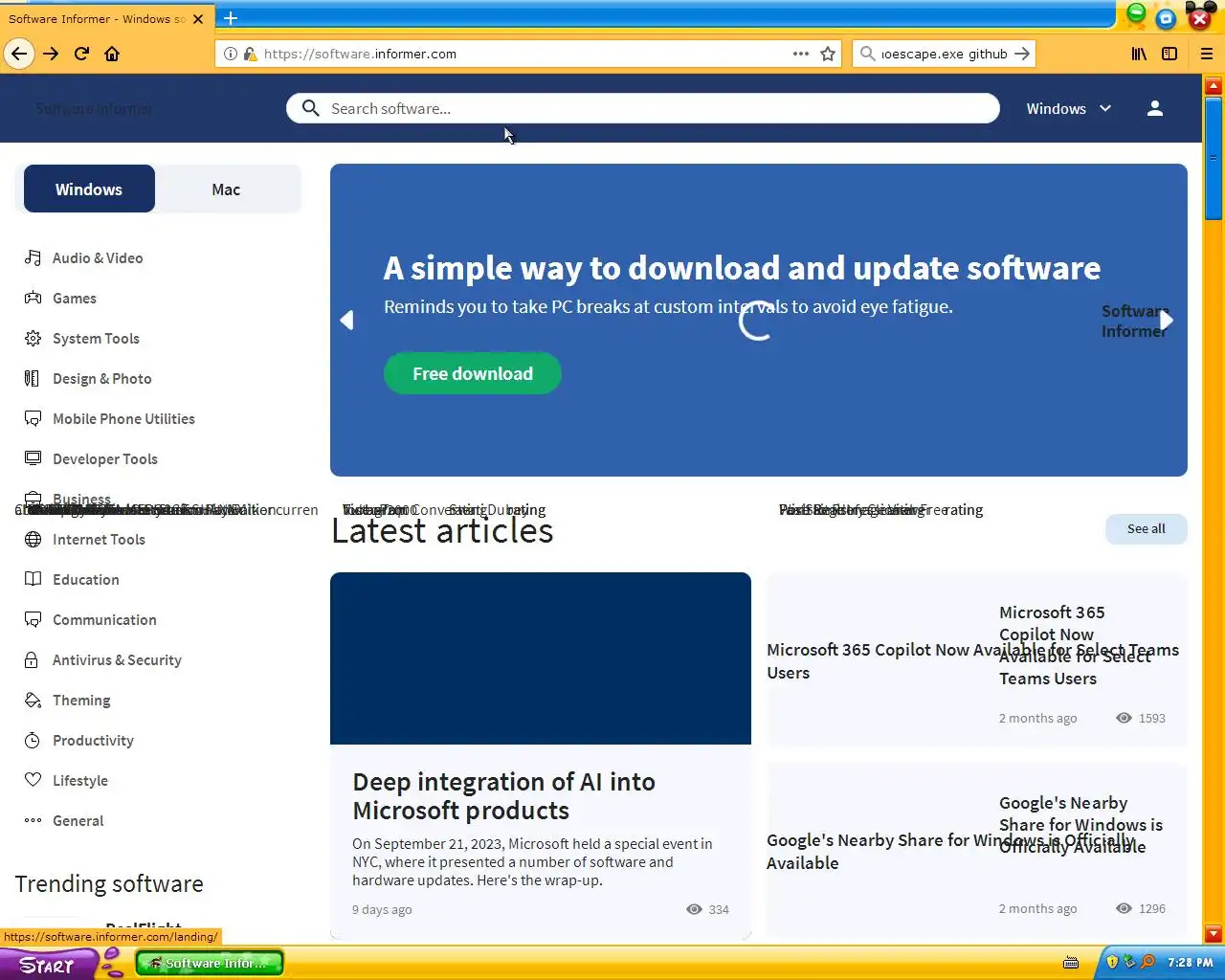Open Google's Nearby Share article card
The image size is (1225, 980).
pyautogui.click(x=976, y=851)
